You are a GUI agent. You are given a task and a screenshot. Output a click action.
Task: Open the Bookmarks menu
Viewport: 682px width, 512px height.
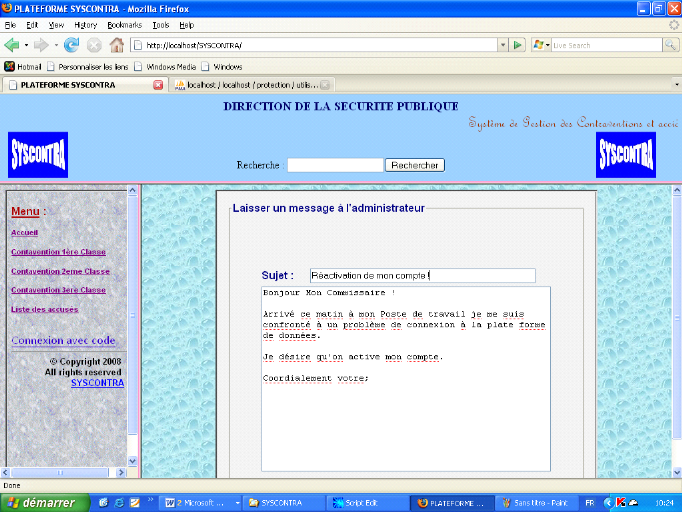(x=124, y=24)
